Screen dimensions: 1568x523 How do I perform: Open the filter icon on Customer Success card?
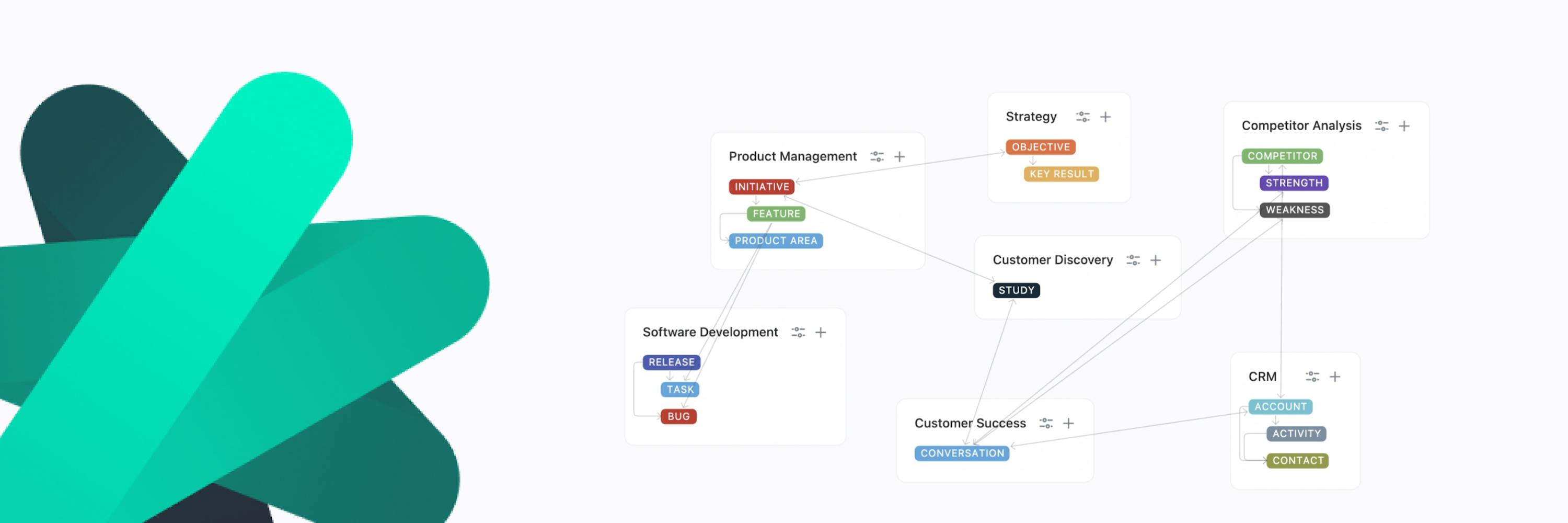click(x=1045, y=423)
